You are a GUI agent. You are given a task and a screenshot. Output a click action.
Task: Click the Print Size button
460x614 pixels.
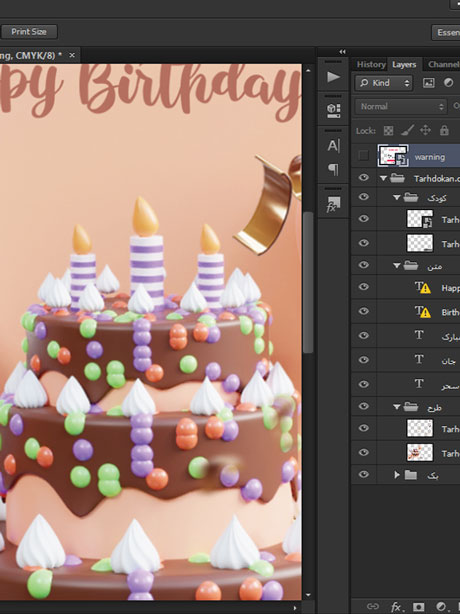(x=29, y=32)
